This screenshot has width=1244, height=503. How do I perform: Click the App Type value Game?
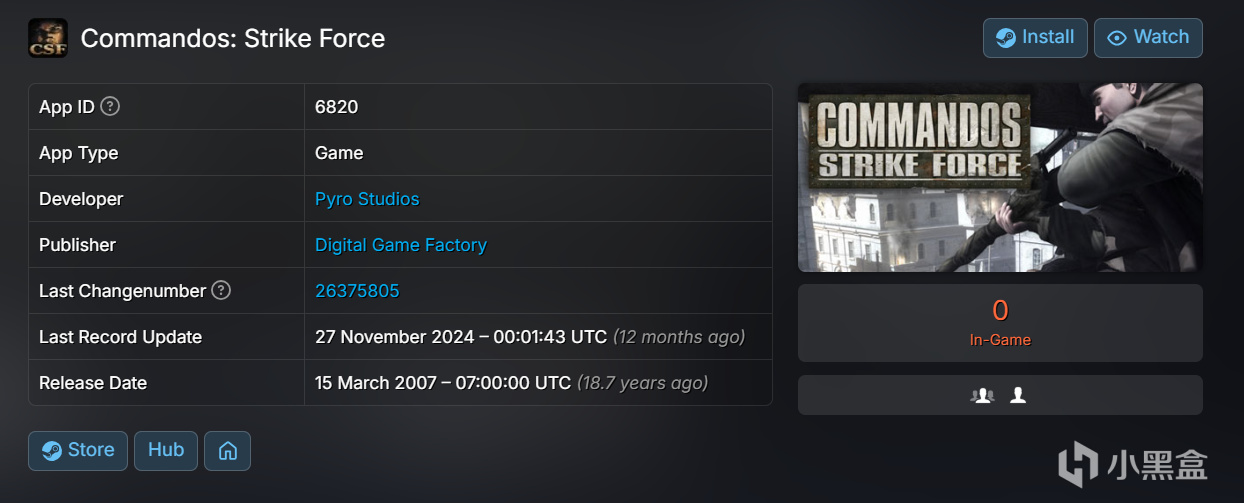tap(339, 153)
